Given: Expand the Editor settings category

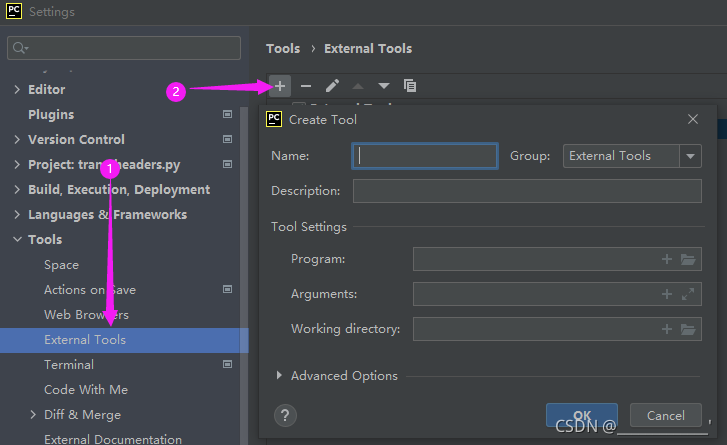Looking at the screenshot, I should click(17, 90).
